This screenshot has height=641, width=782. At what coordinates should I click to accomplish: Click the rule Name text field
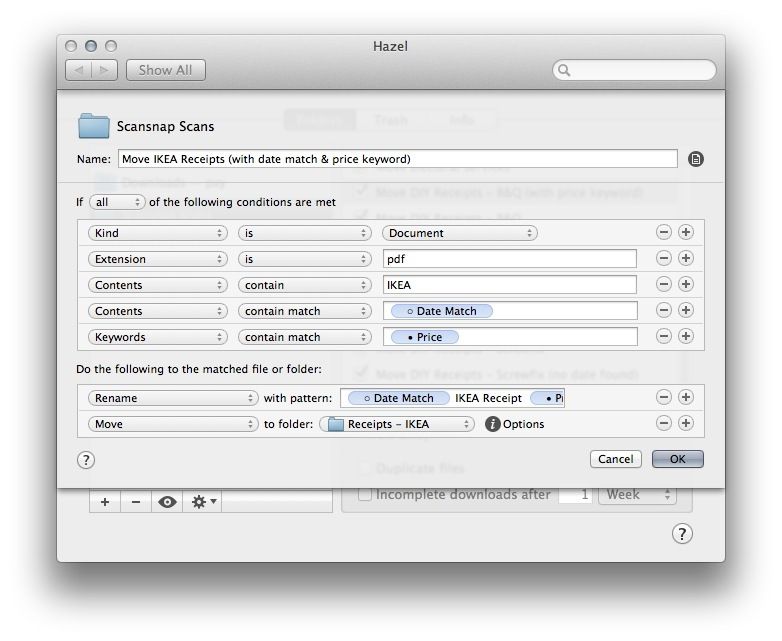pyautogui.click(x=397, y=159)
